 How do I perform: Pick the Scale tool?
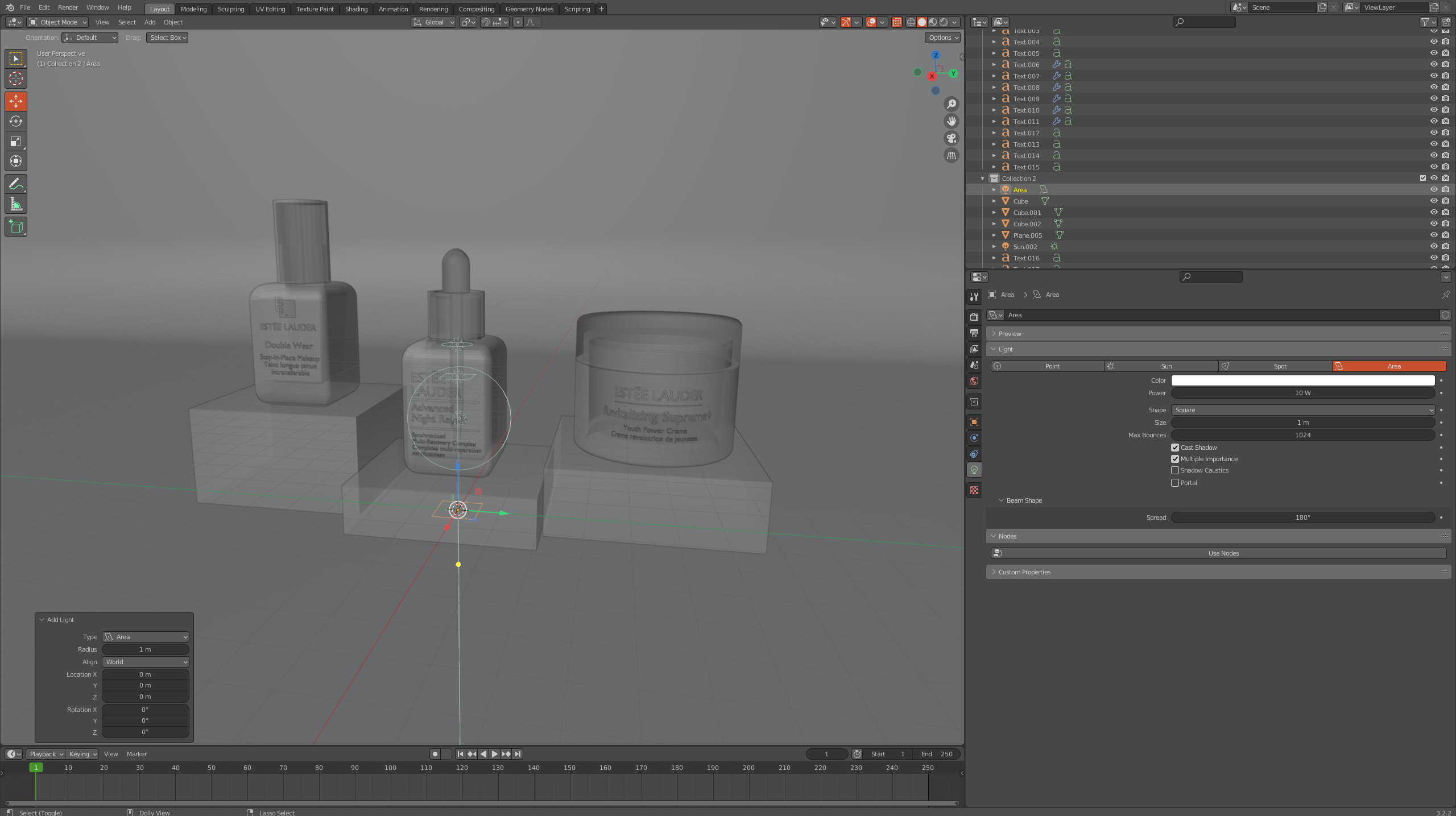(16, 141)
